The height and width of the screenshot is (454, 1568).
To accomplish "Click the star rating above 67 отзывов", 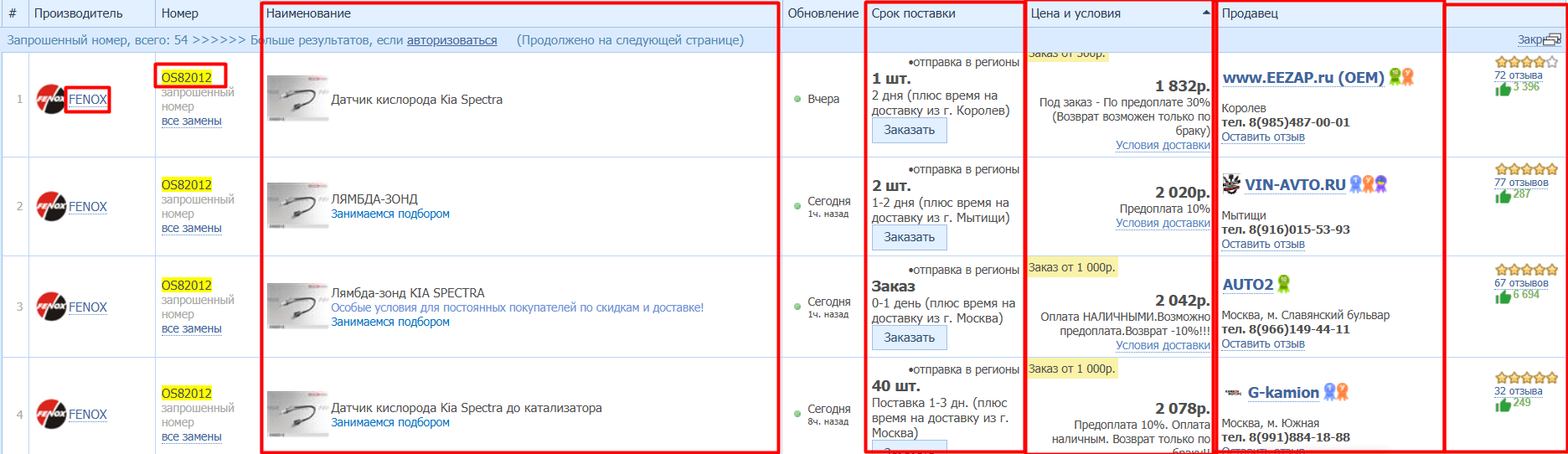I will pos(1526,270).
